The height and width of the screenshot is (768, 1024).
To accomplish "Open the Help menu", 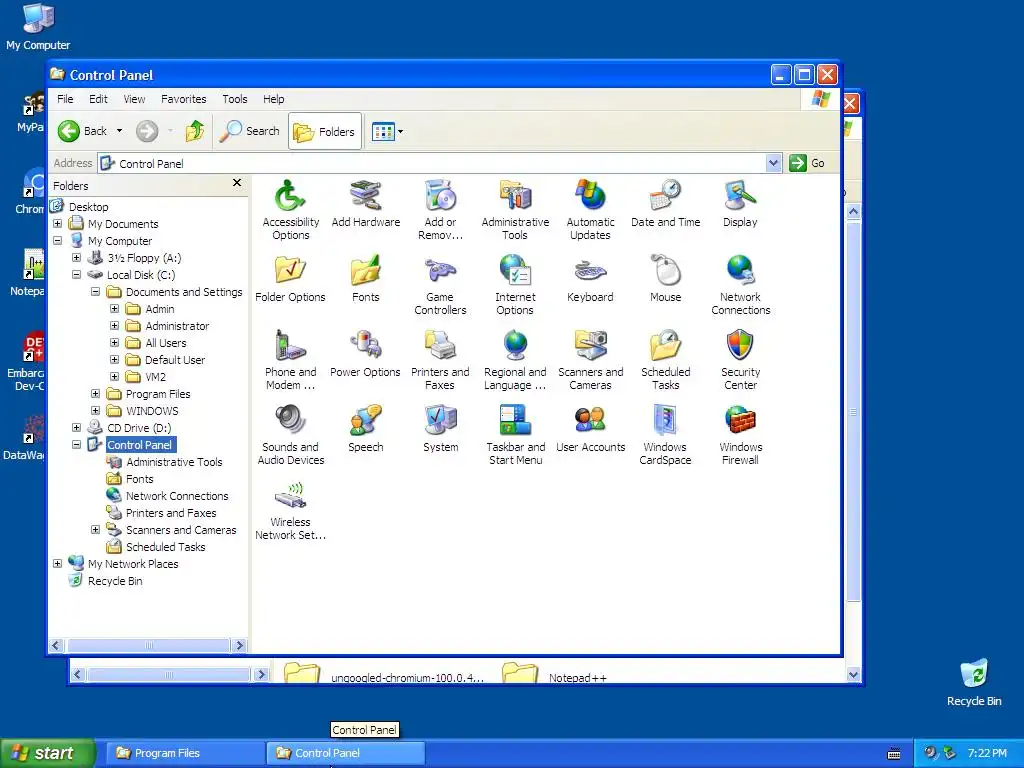I will click(274, 99).
